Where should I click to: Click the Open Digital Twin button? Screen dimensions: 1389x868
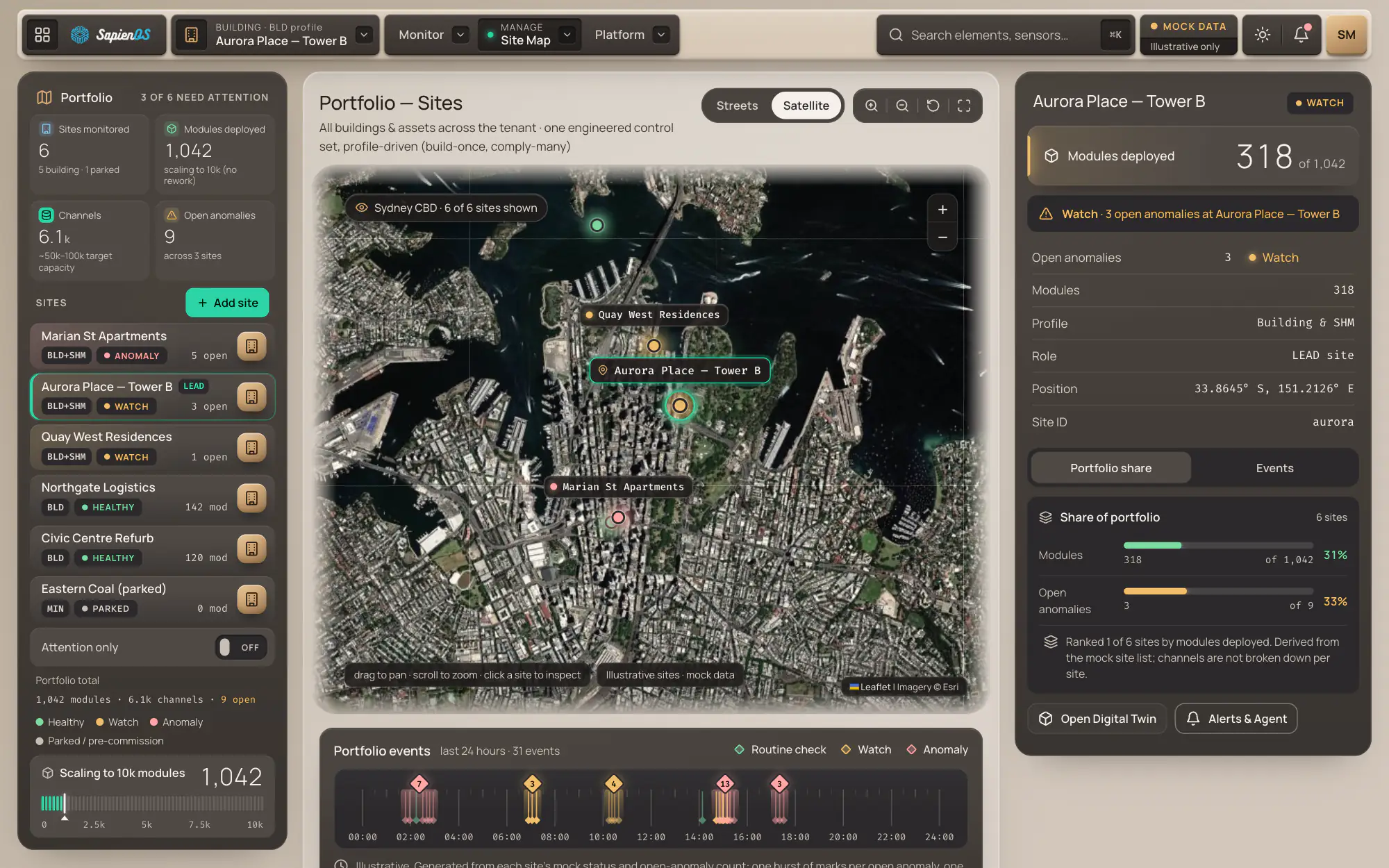1097,719
